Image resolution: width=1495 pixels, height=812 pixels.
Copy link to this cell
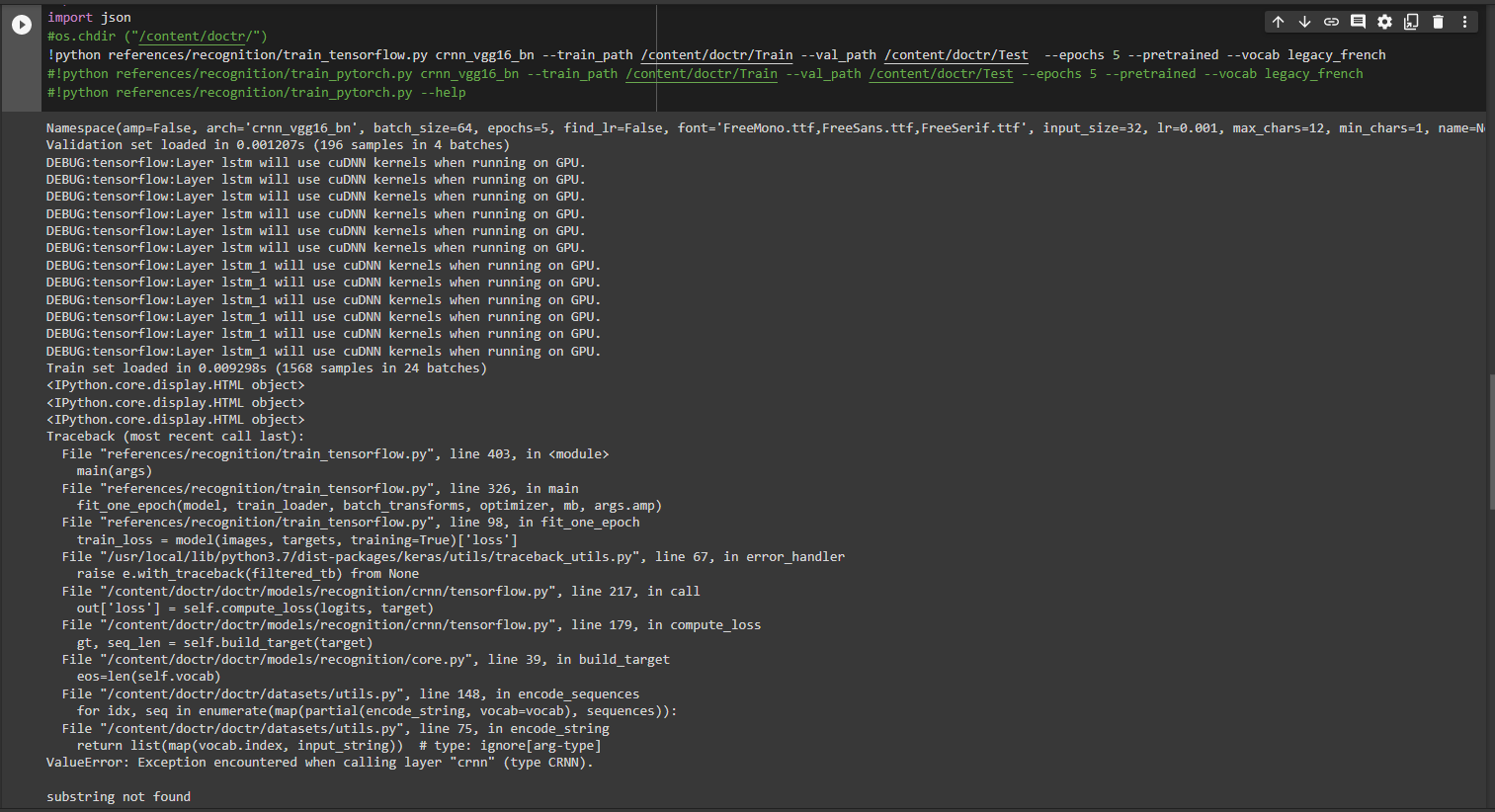coord(1330,21)
